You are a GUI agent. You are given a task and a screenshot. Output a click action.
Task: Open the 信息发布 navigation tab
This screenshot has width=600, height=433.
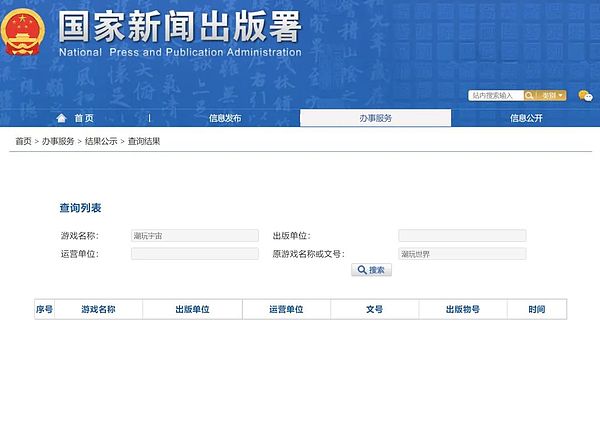tap(225, 118)
